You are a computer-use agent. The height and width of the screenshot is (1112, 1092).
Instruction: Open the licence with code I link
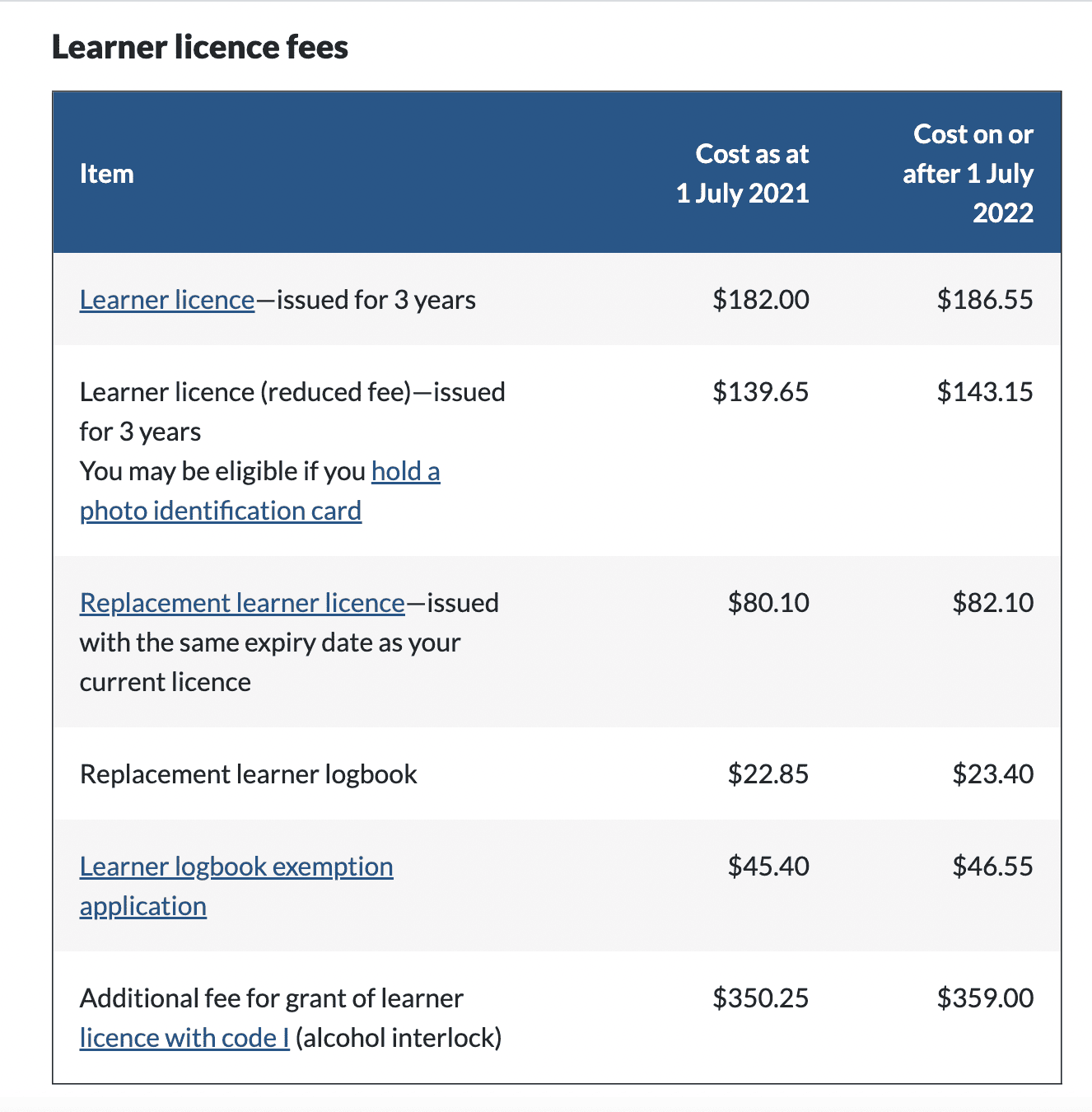pyautogui.click(x=184, y=1038)
